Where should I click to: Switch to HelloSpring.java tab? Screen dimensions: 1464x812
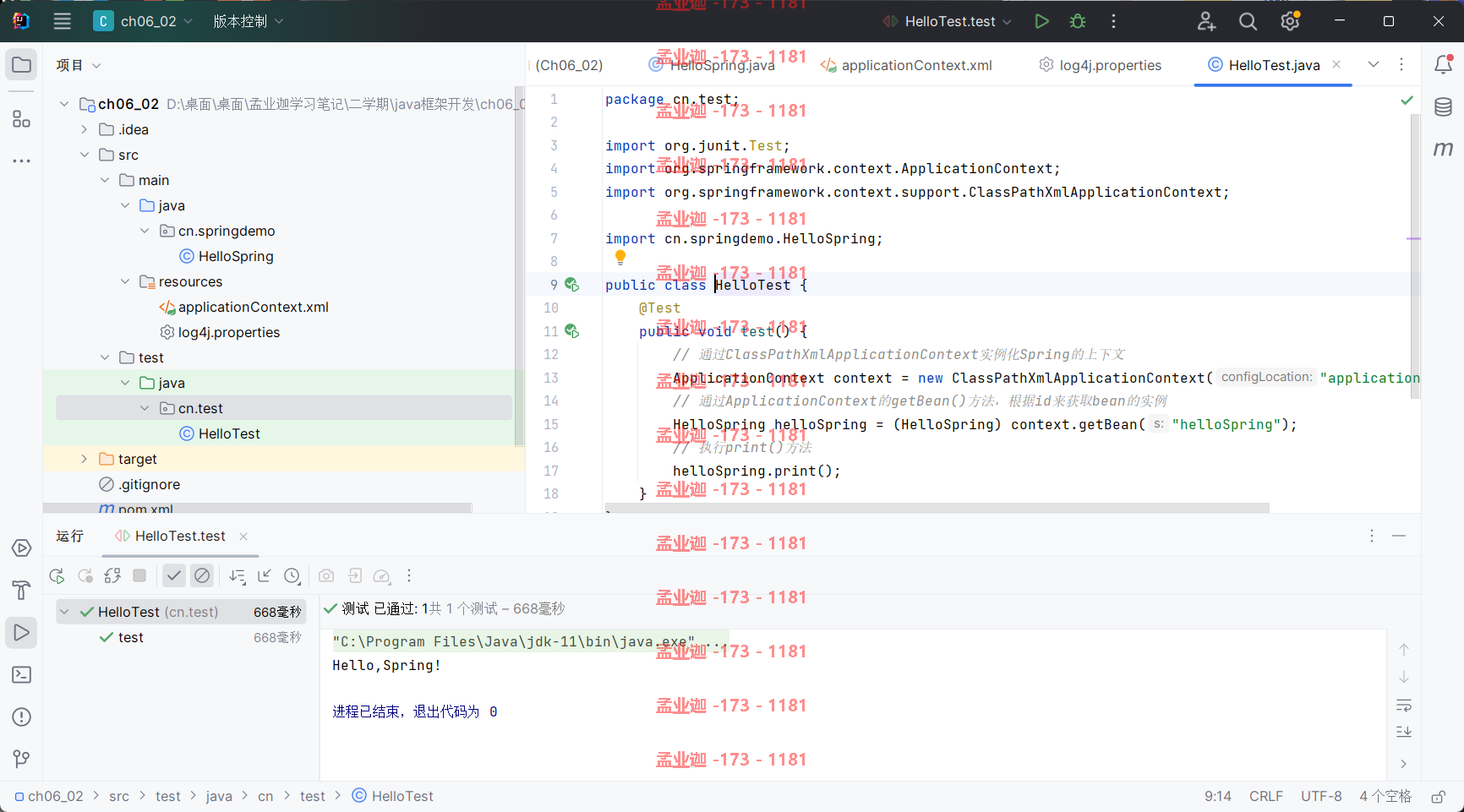[x=712, y=65]
